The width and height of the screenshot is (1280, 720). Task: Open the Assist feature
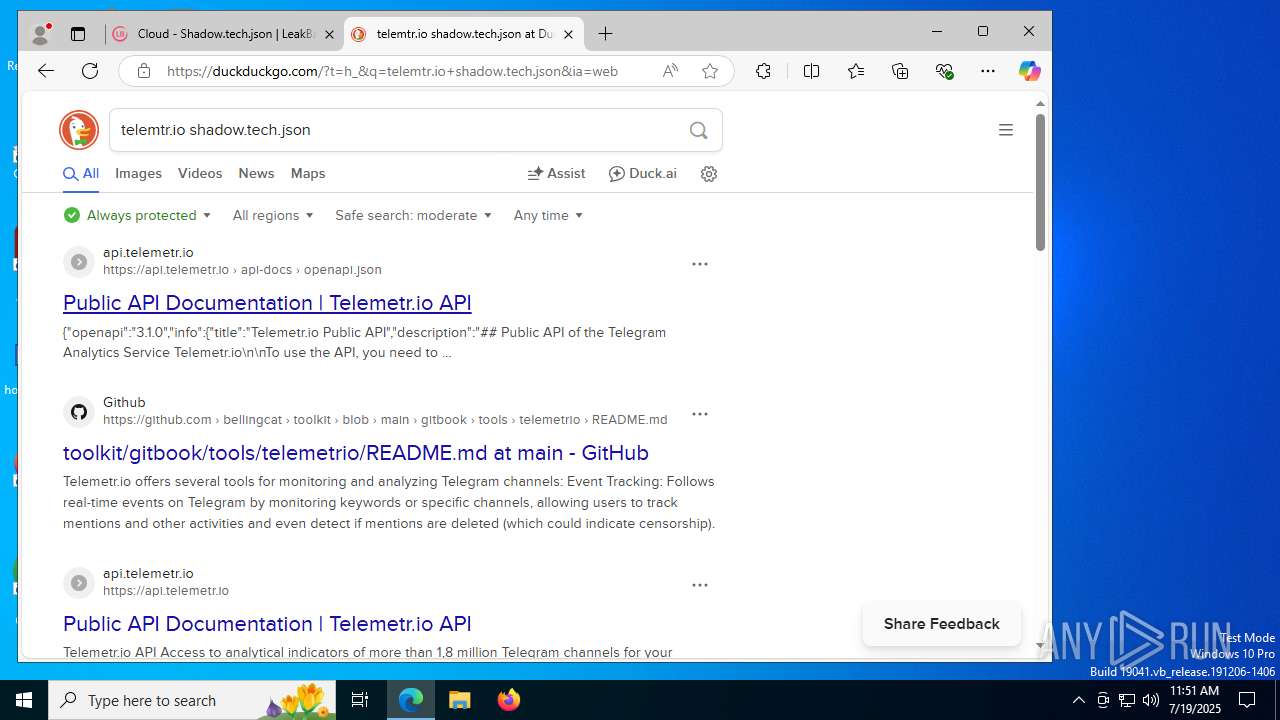pyautogui.click(x=556, y=173)
